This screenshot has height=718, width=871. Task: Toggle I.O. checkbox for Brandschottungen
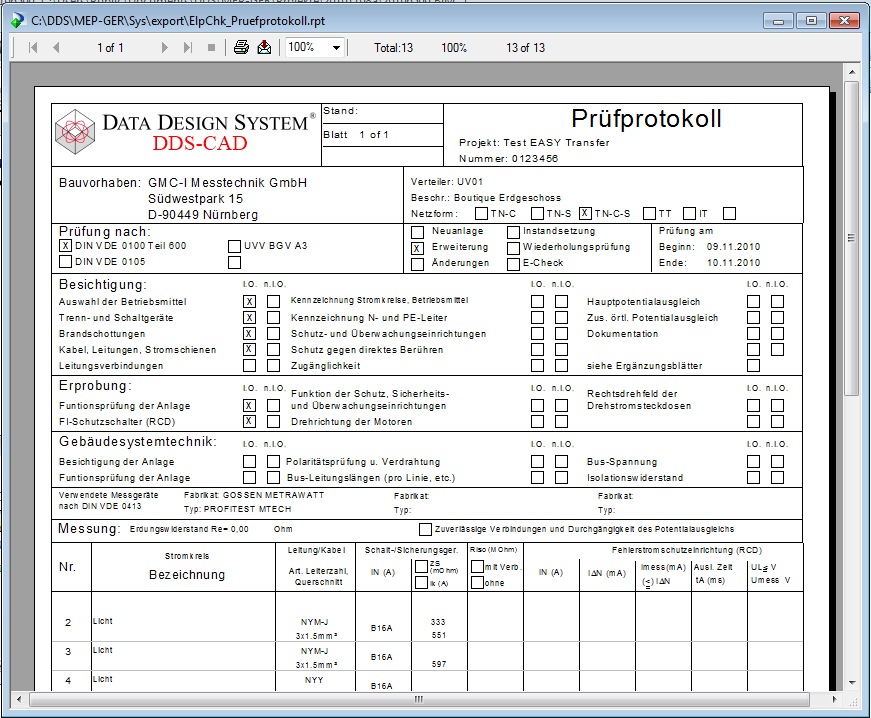pyautogui.click(x=249, y=333)
